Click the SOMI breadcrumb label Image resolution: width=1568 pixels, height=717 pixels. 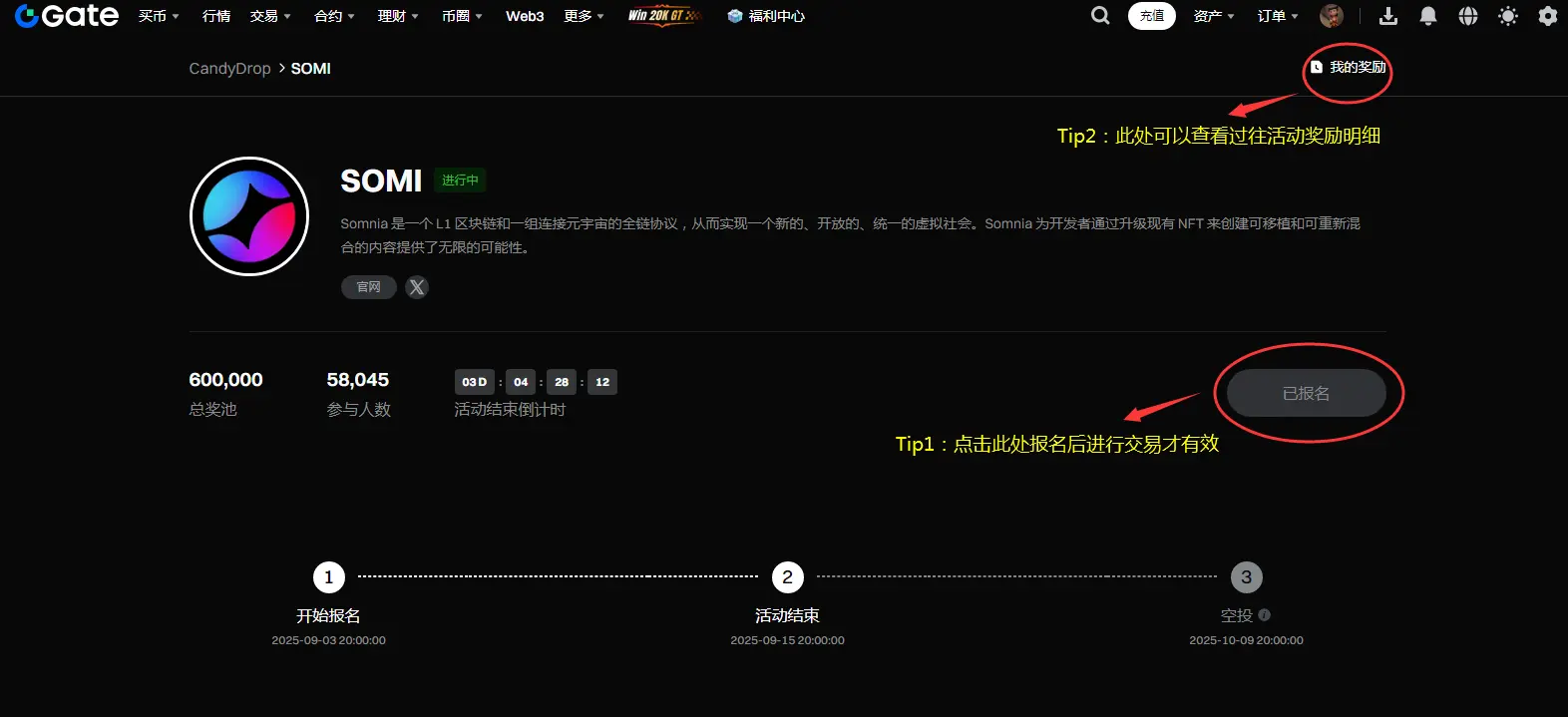[x=311, y=68]
